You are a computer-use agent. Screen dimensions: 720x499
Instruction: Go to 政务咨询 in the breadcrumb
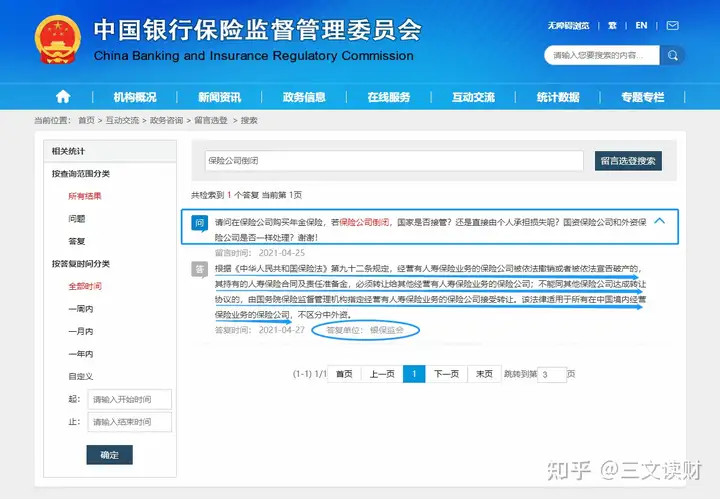click(x=166, y=120)
